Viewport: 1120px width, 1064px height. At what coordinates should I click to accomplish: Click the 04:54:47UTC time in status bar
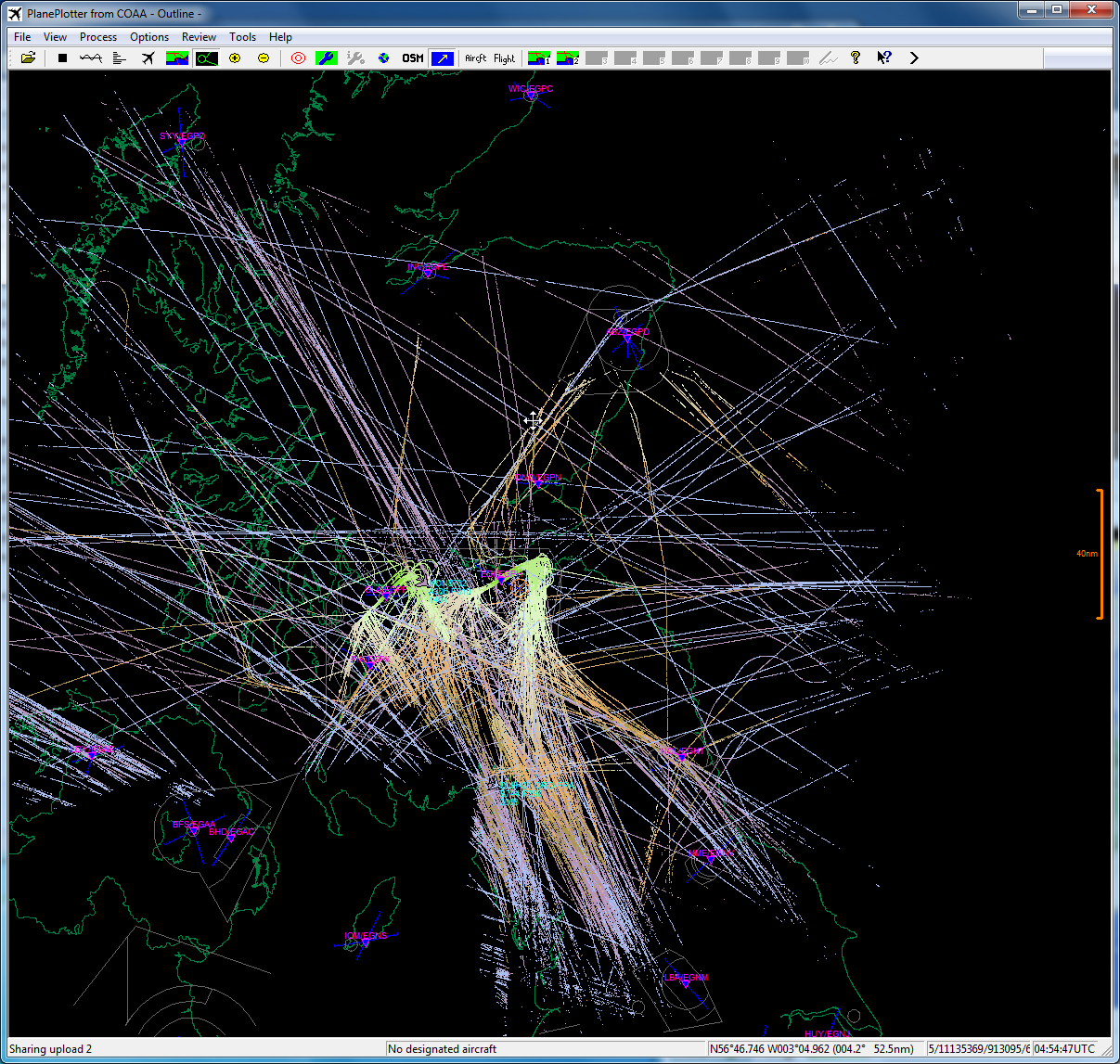pos(1065,1049)
